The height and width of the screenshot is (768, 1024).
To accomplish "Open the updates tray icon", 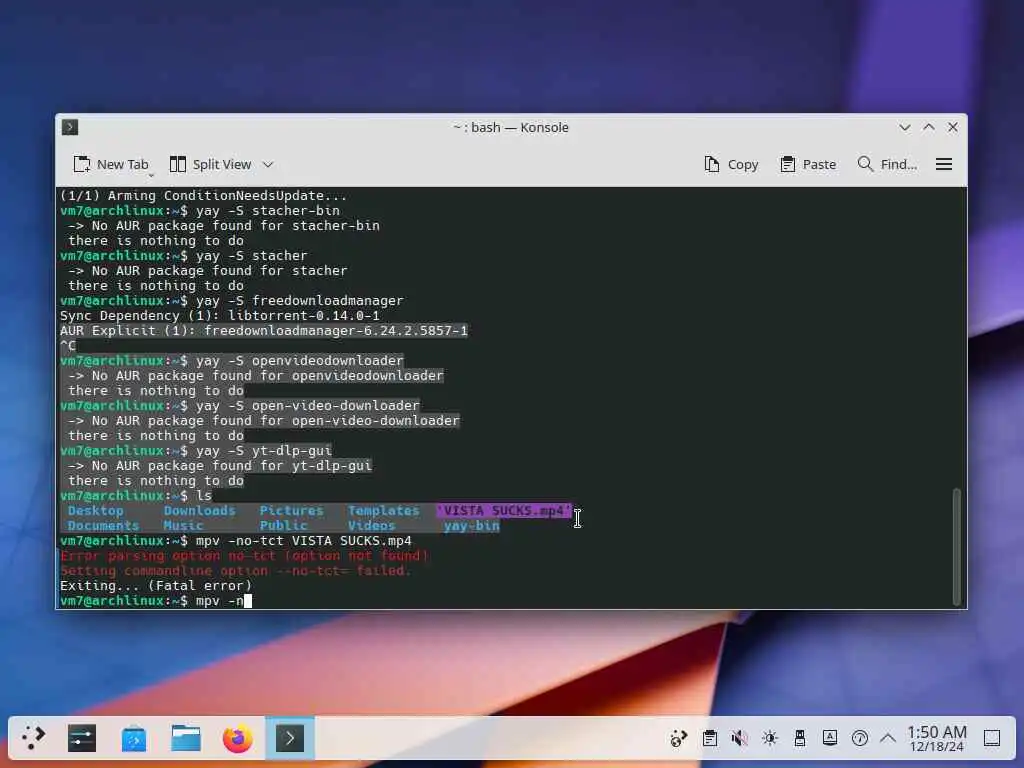I will click(679, 739).
